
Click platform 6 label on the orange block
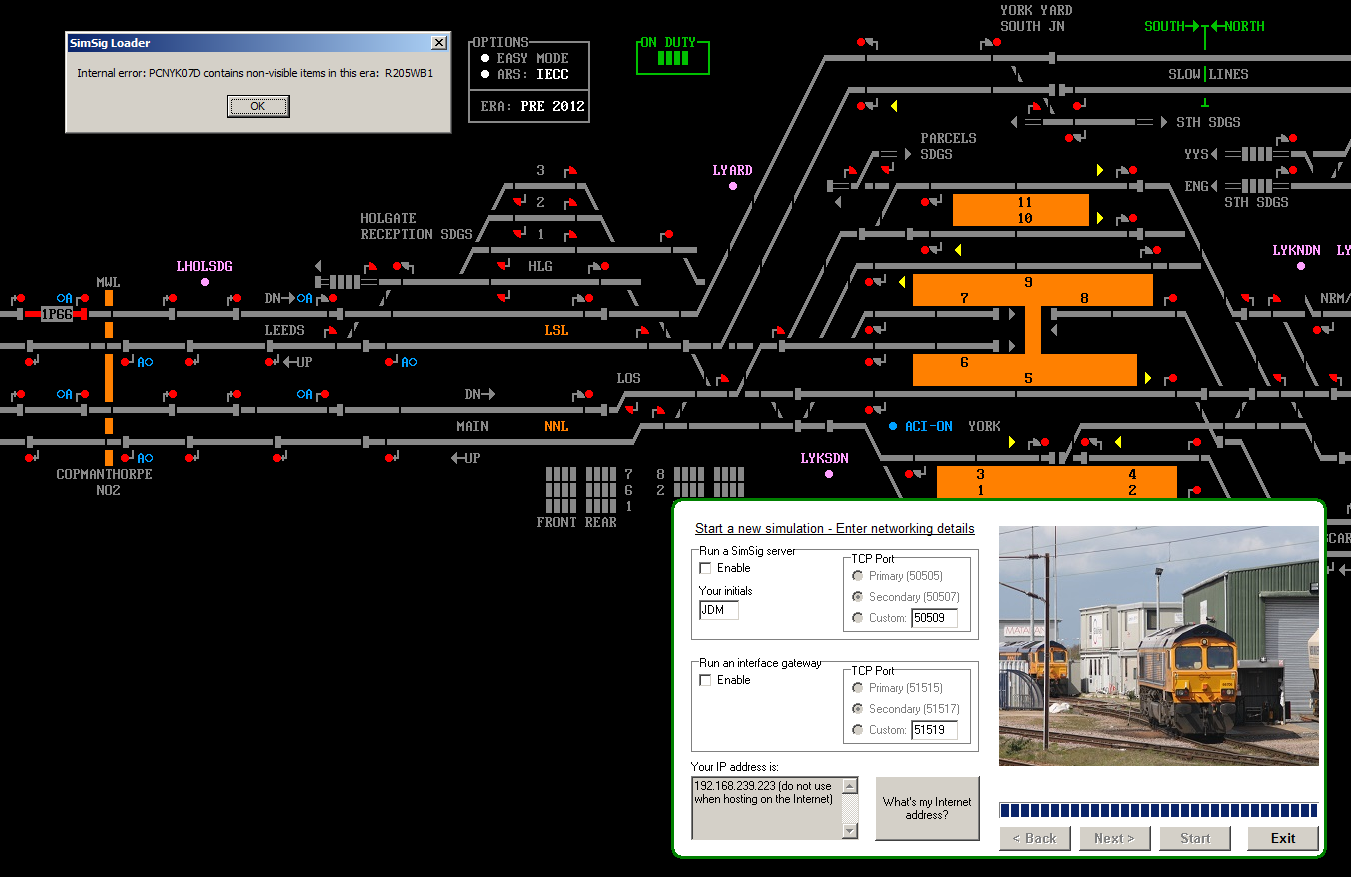click(964, 362)
